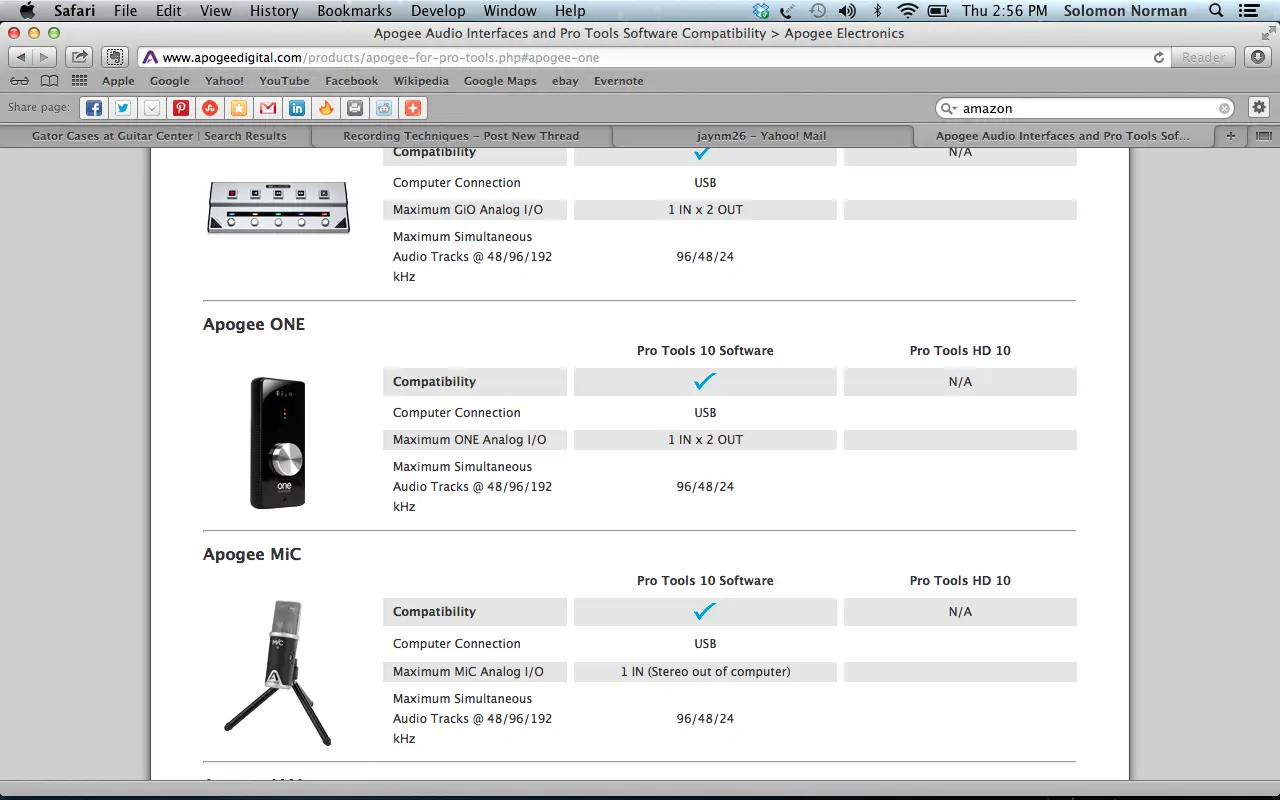Screen dimensions: 1280x800
Task: Share page on Pinterest
Action: [180, 108]
